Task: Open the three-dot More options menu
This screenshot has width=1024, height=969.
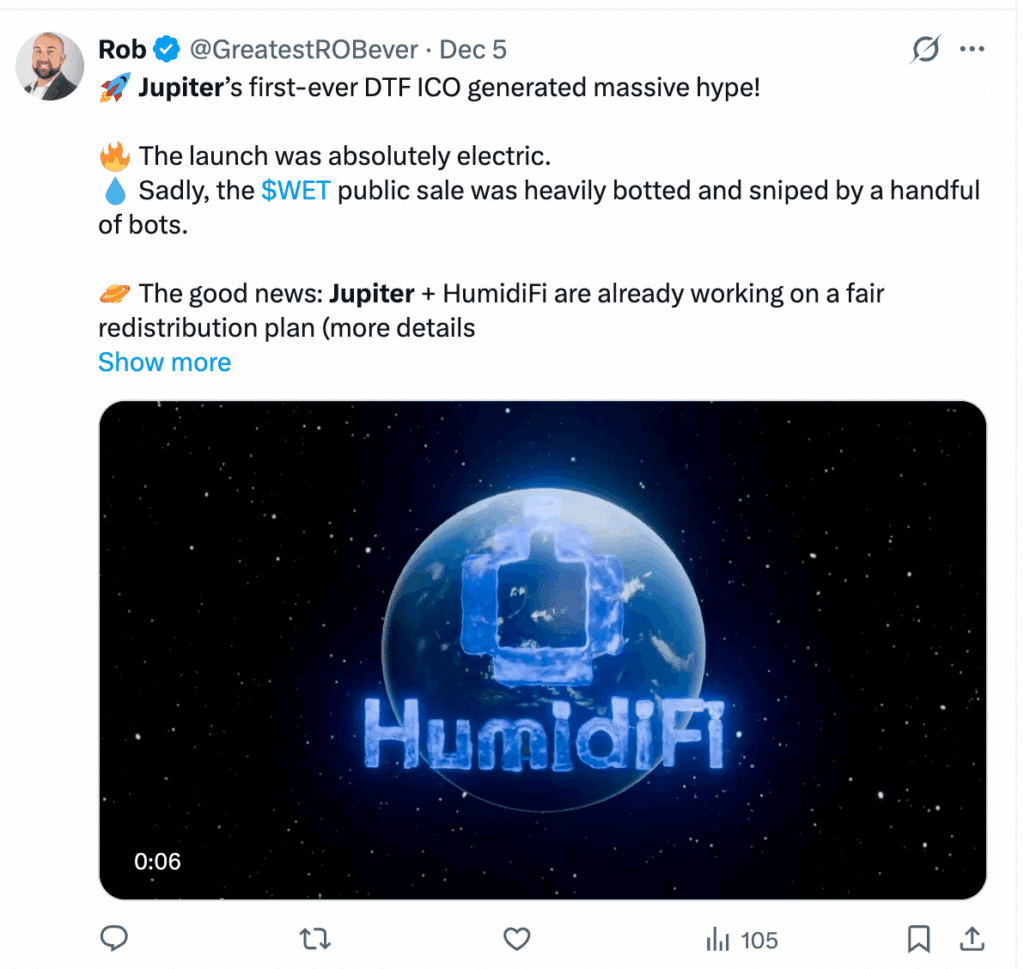Action: pos(972,49)
